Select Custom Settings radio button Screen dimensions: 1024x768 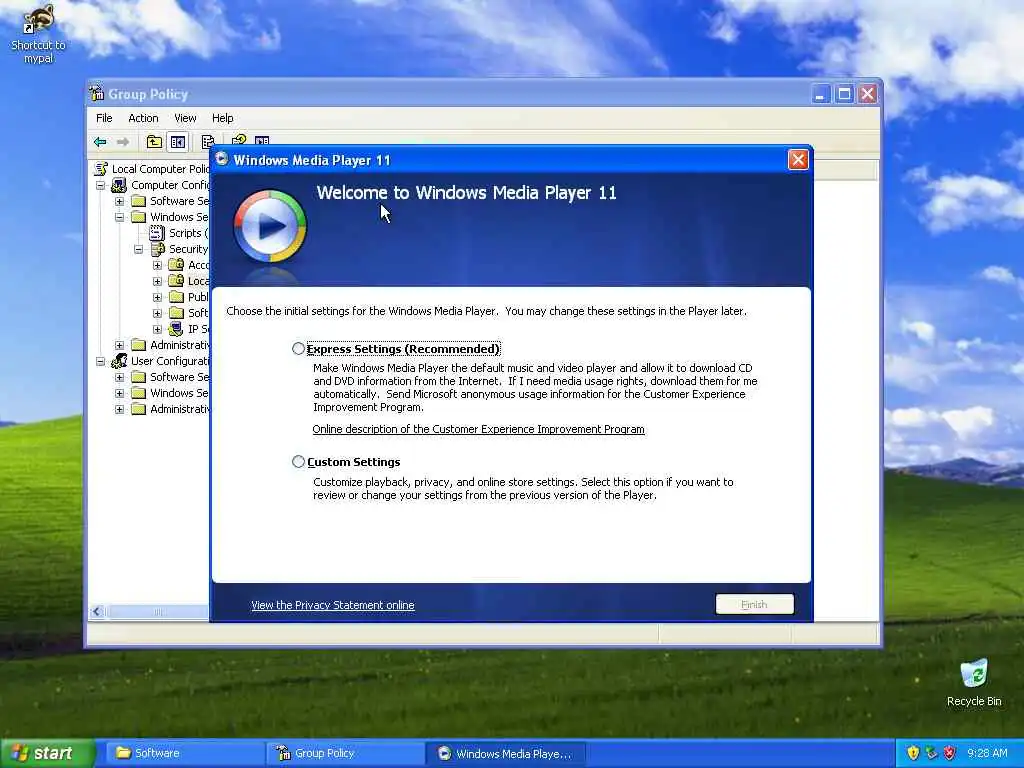[298, 462]
